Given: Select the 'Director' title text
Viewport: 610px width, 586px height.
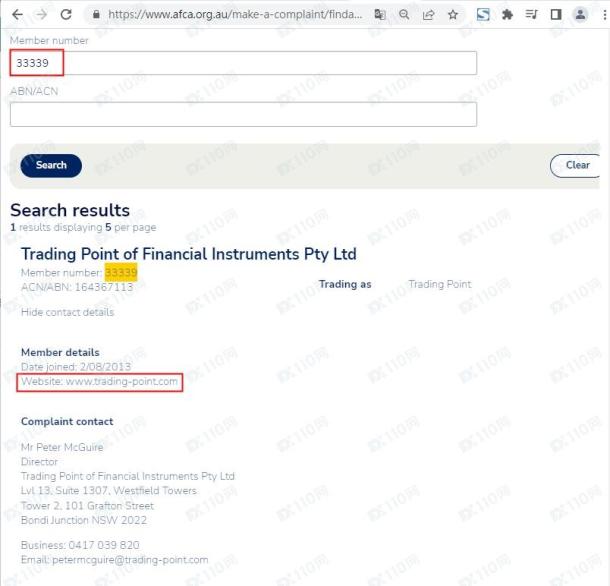Looking at the screenshot, I should (39, 462).
